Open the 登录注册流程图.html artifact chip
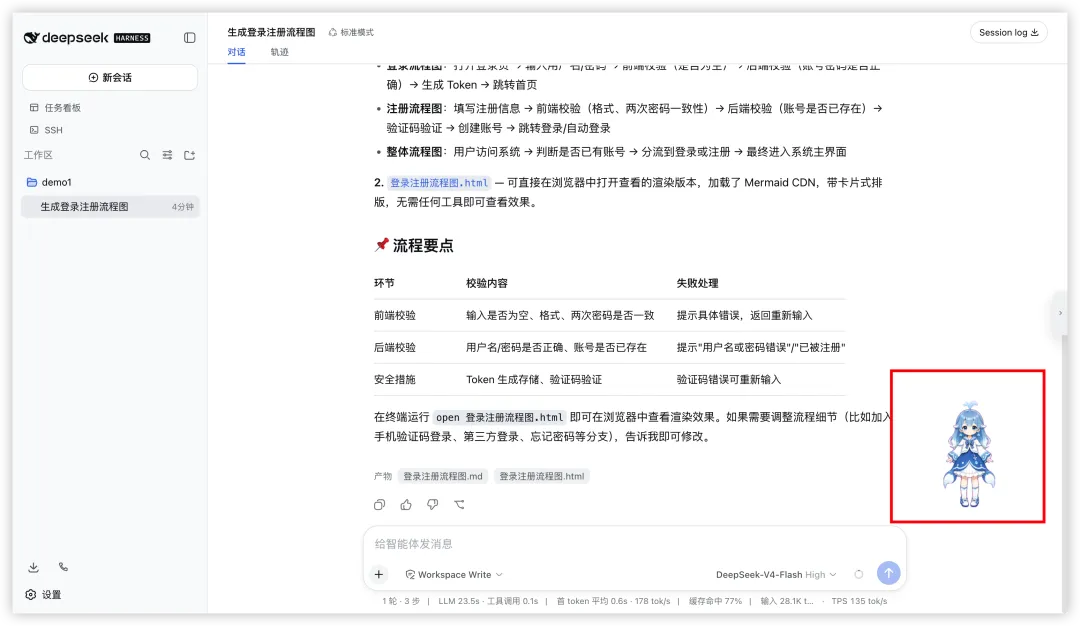Viewport: 1080px width, 626px height. coord(541,477)
